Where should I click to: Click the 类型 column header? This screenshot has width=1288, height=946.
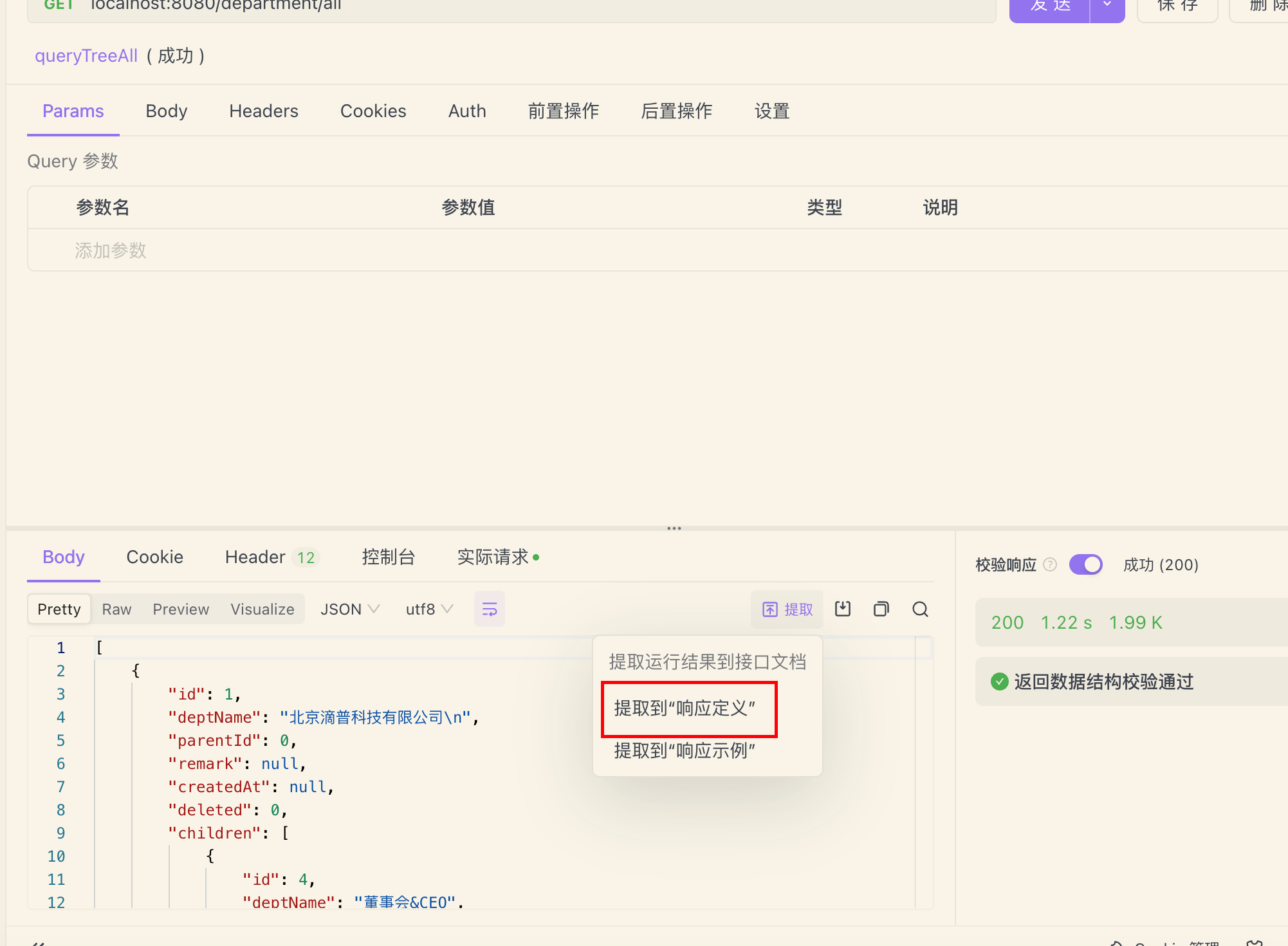[825, 207]
